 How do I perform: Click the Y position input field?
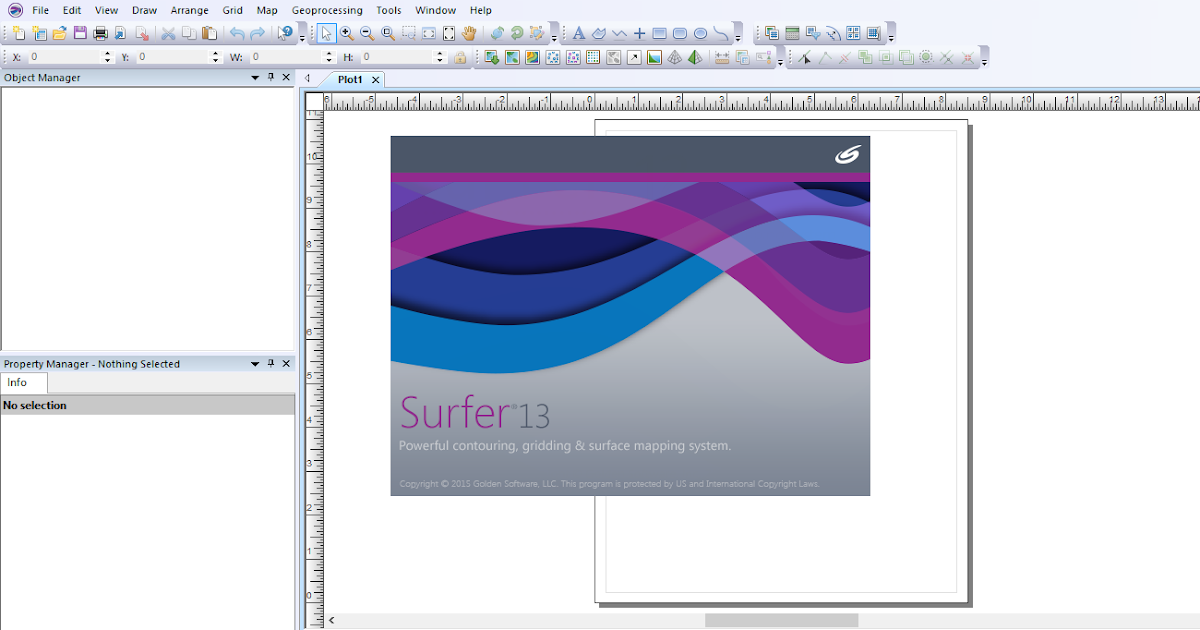pyautogui.click(x=172, y=57)
